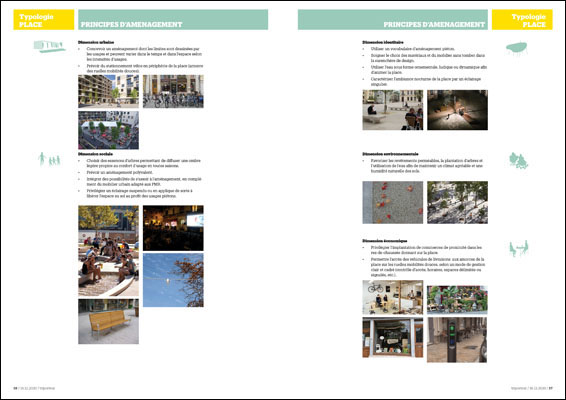Open the suspended lamp blue sky photo
Viewport: 566px width, 400px height.
click(173, 280)
